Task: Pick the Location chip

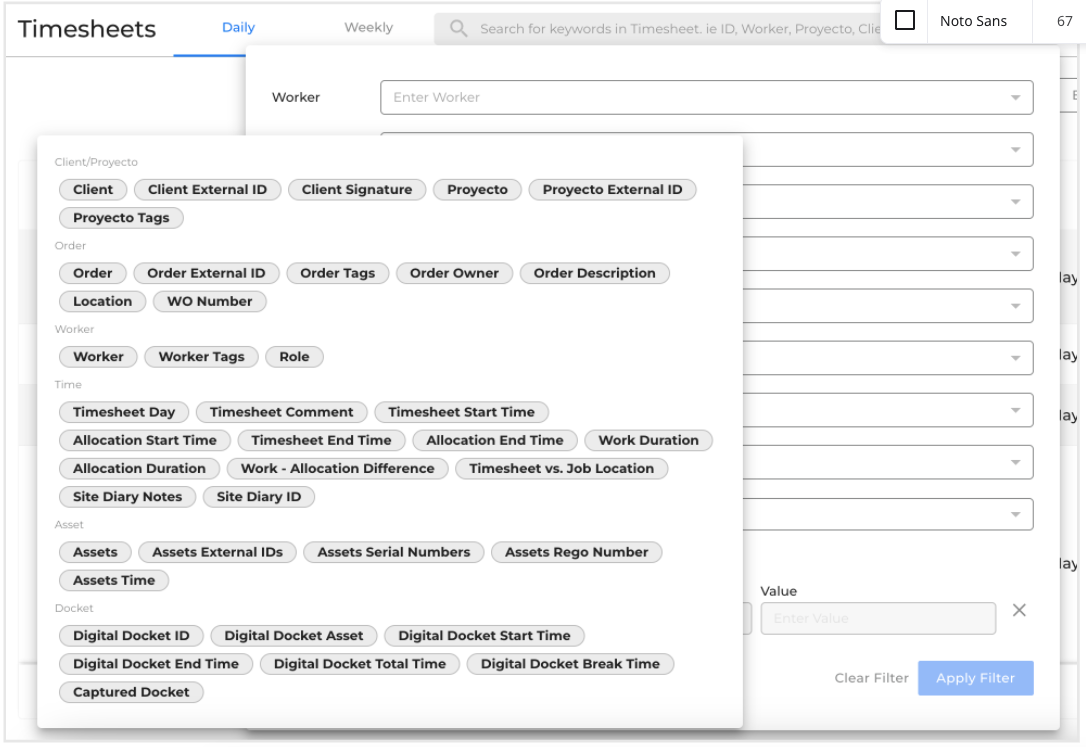Action: point(103,302)
